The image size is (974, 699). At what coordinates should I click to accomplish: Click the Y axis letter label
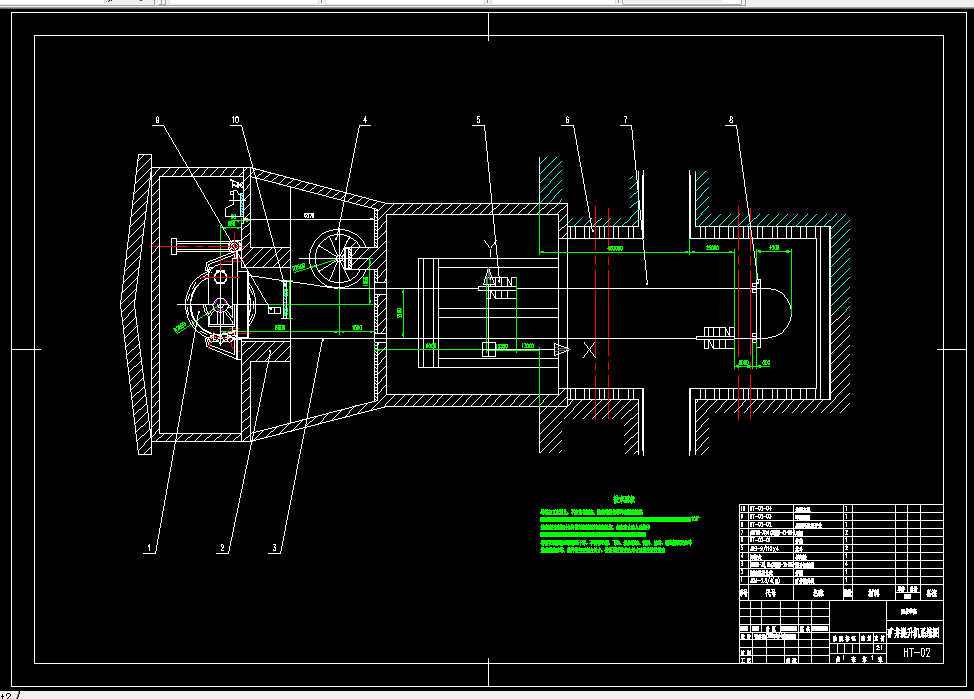pyautogui.click(x=491, y=249)
